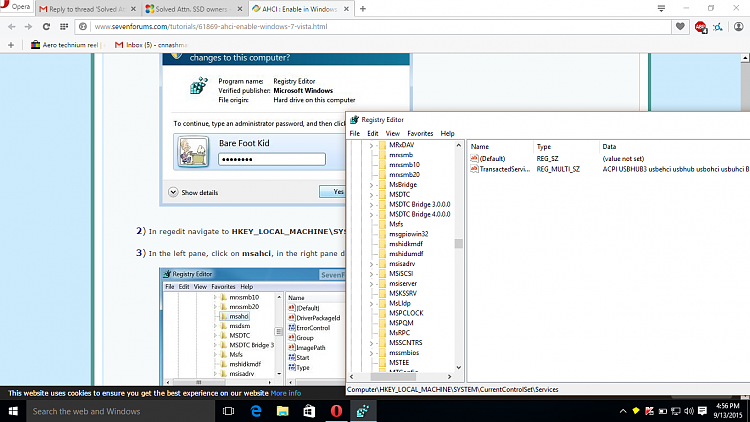750x422 pixels.
Task: Open Favorites menu in Registry Editor
Action: (420, 133)
